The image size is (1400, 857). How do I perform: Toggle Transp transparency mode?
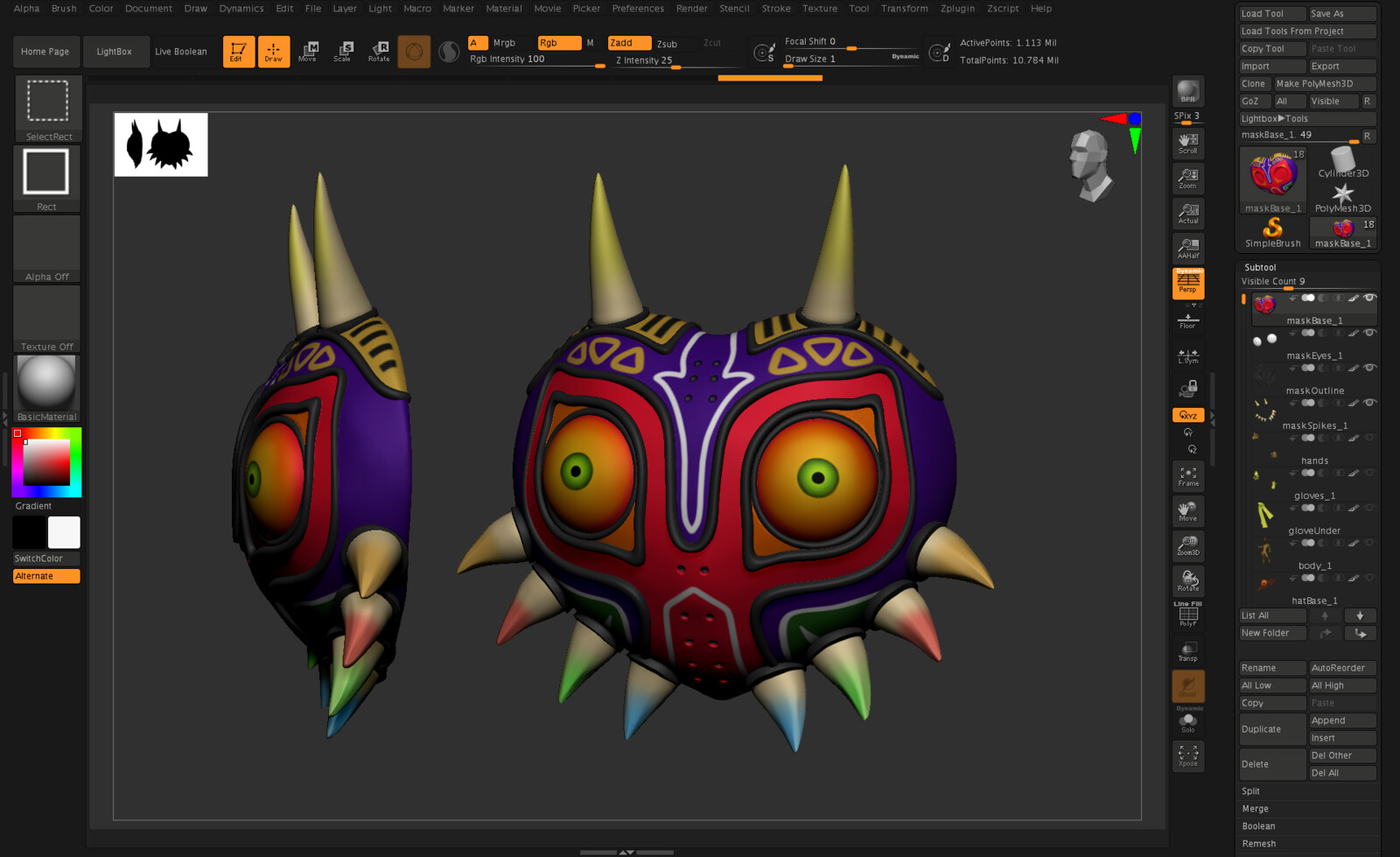point(1188,651)
